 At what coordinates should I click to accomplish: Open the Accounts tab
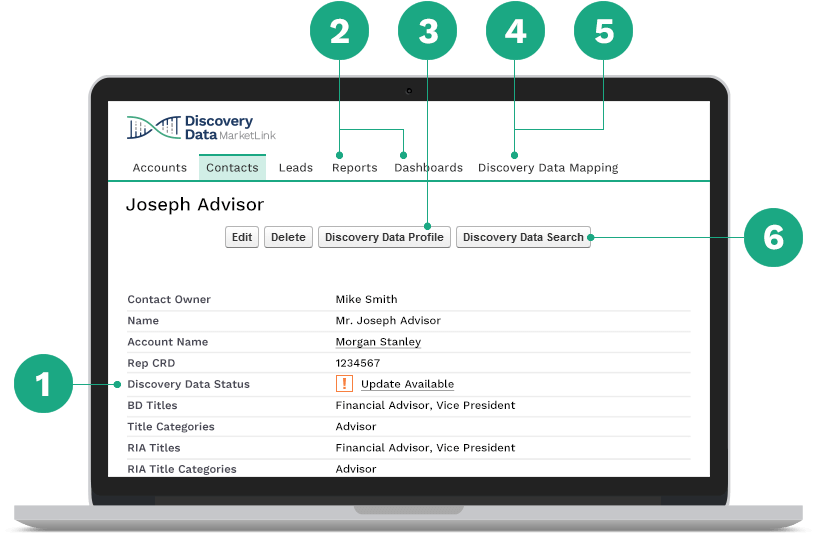click(x=160, y=168)
